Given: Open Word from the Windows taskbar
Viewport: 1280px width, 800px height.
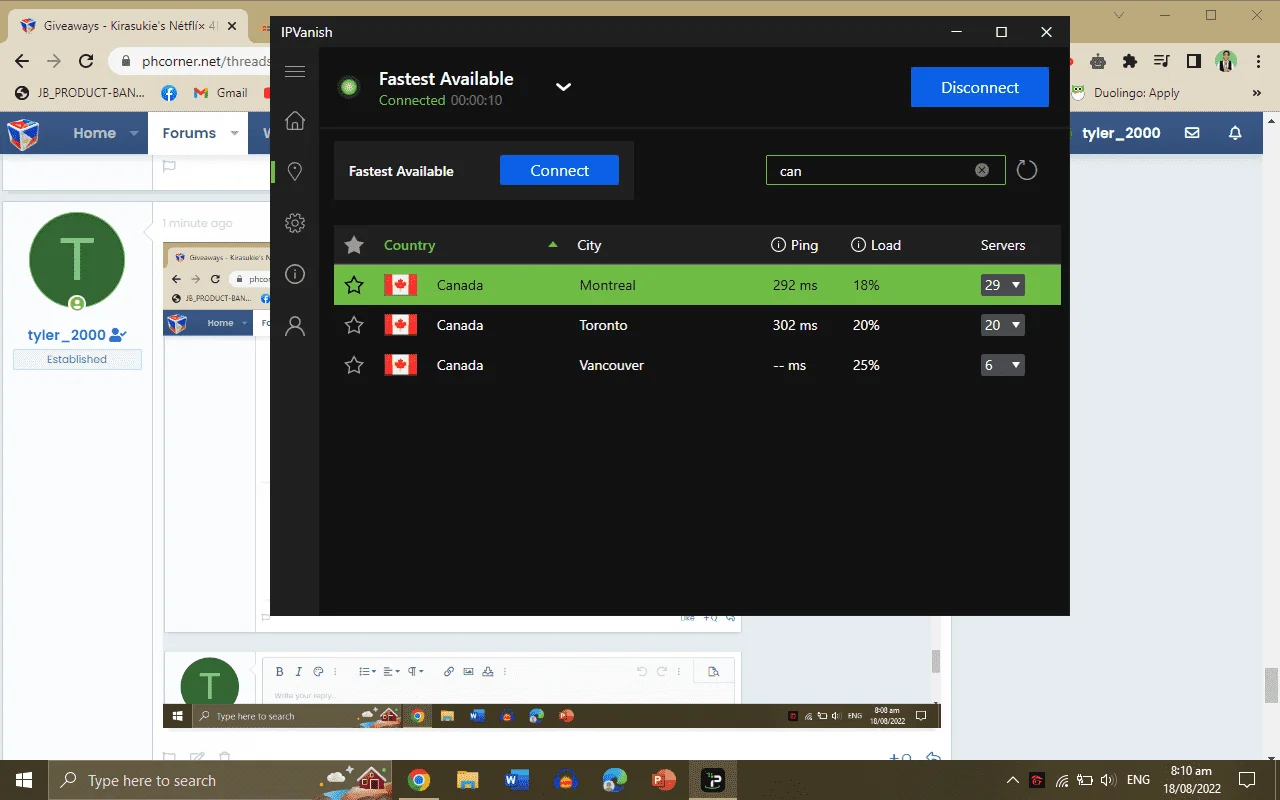Looking at the screenshot, I should click(x=517, y=780).
